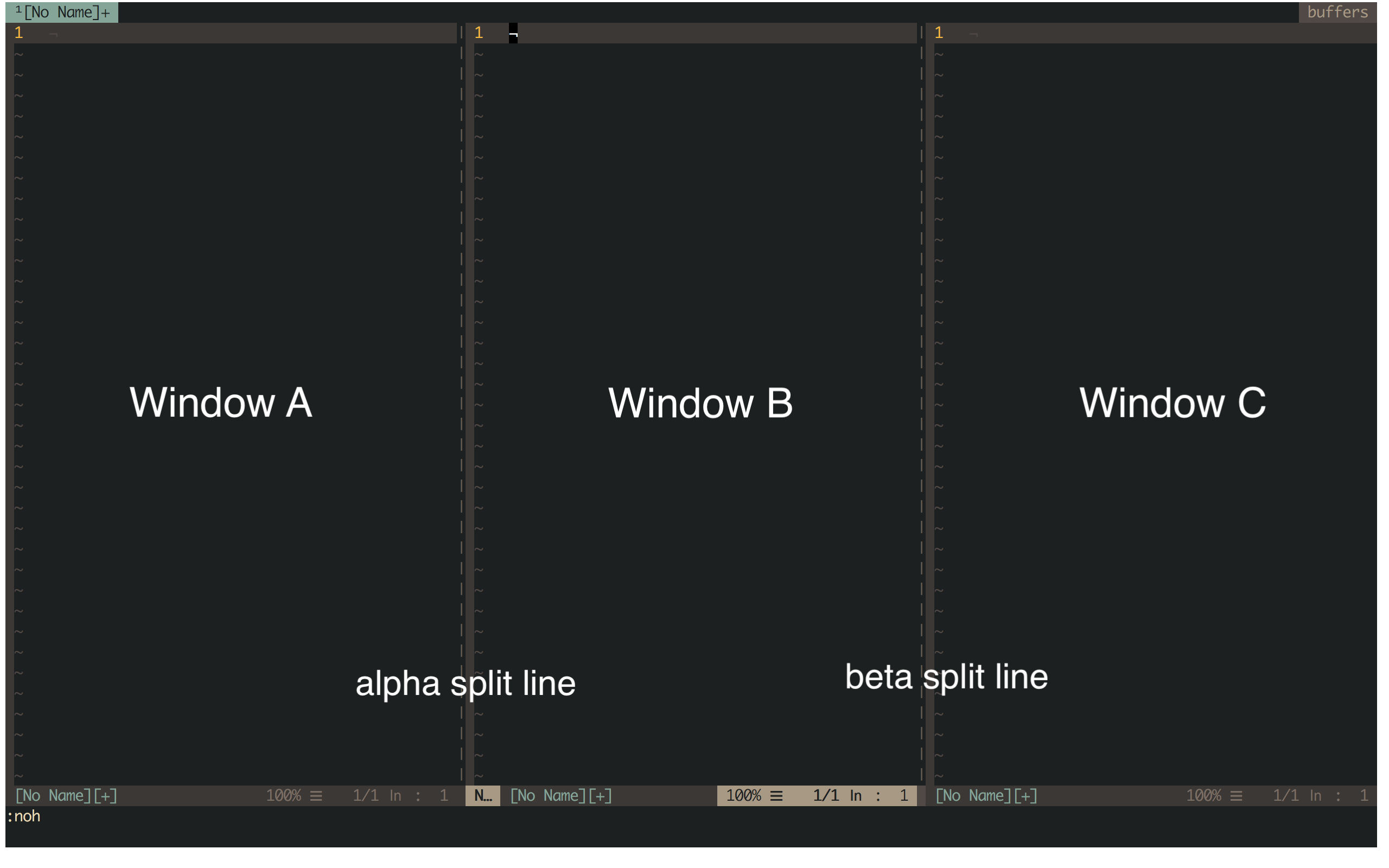Click the end-of-line marker in Window A

point(53,34)
